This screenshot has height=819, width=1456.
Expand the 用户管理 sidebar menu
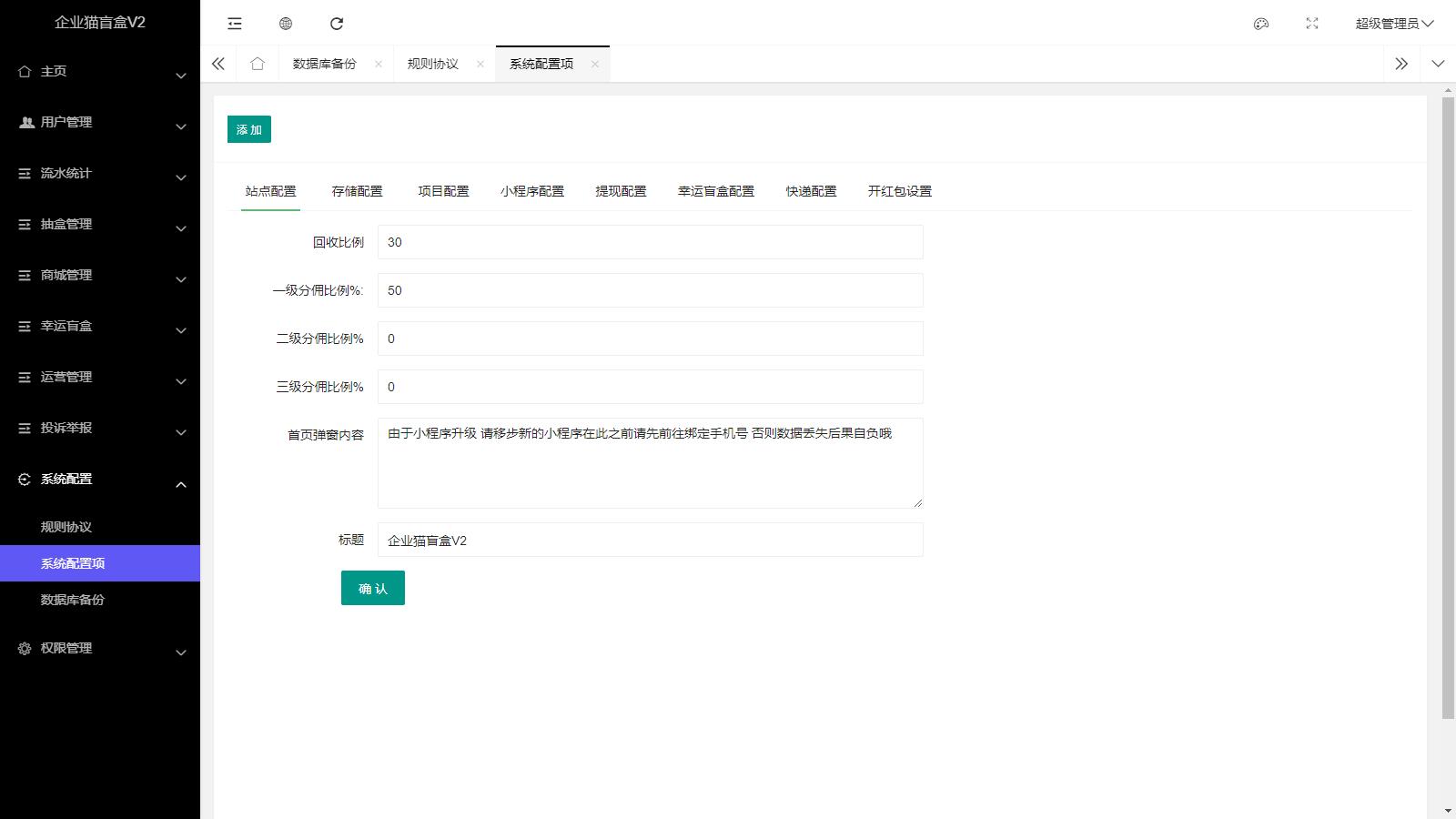click(100, 122)
